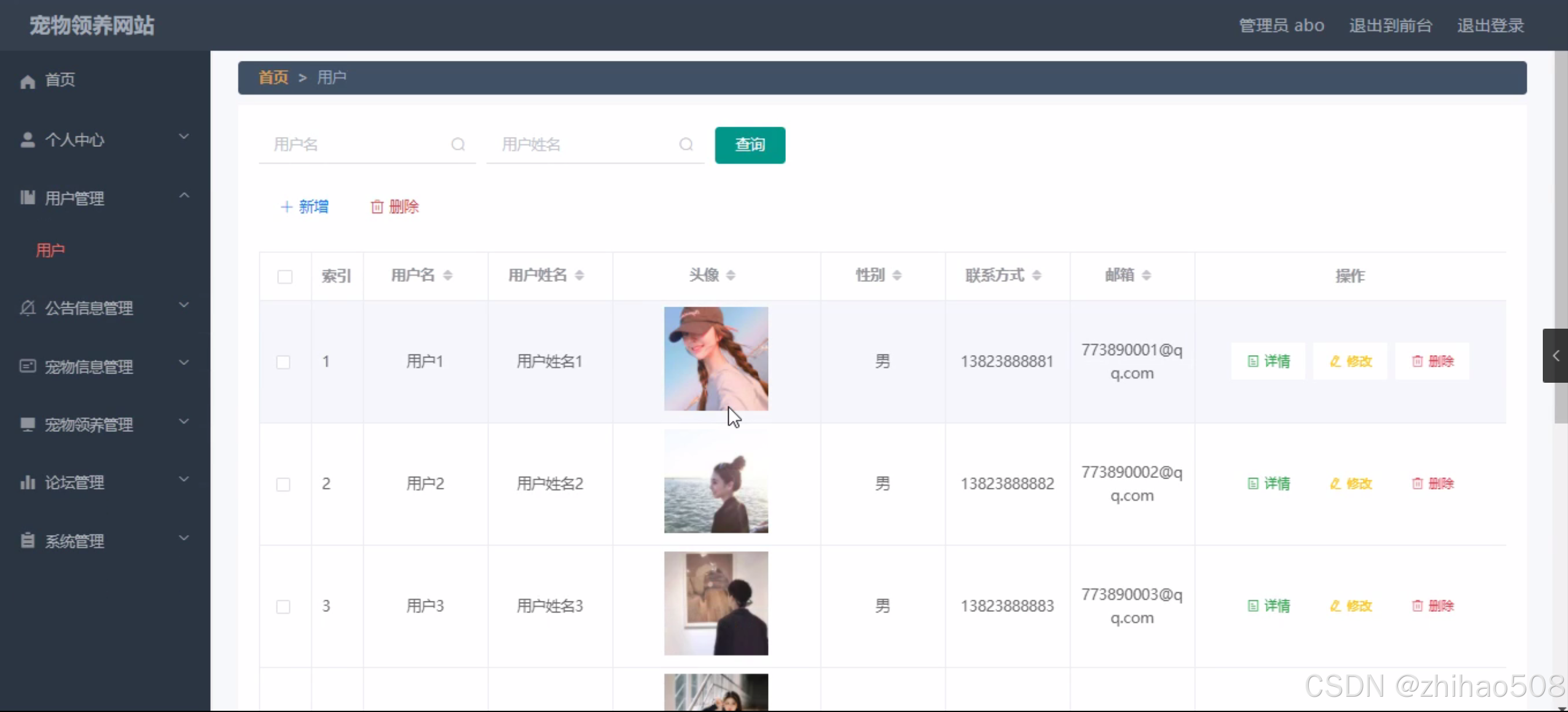The width and height of the screenshot is (1568, 712).
Task: Click the home icon beside 首页 in sidebar
Action: (x=28, y=81)
